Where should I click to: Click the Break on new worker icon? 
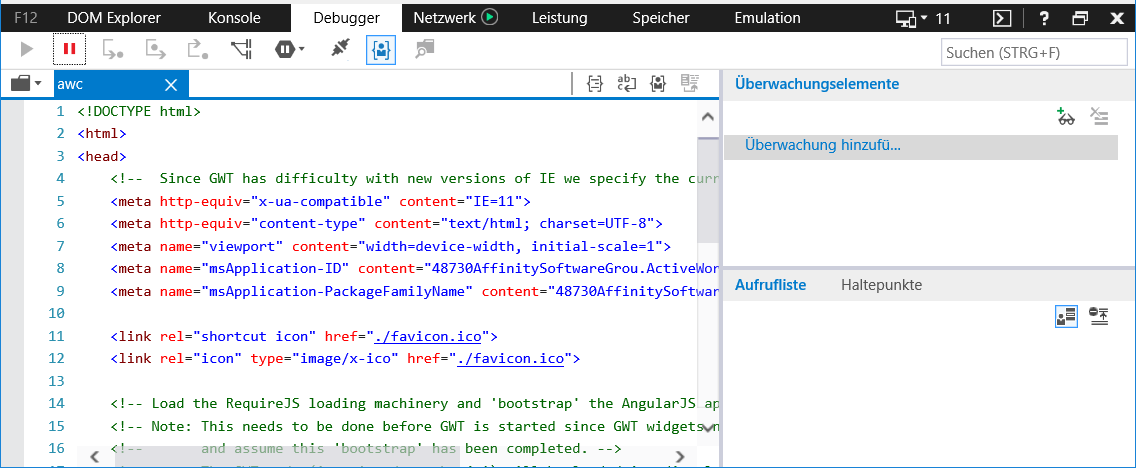[x=241, y=48]
